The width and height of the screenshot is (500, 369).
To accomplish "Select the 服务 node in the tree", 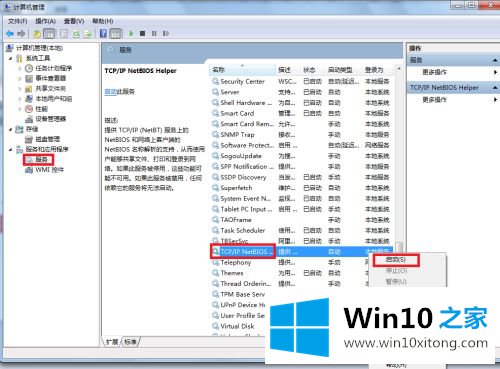I will pos(41,159).
